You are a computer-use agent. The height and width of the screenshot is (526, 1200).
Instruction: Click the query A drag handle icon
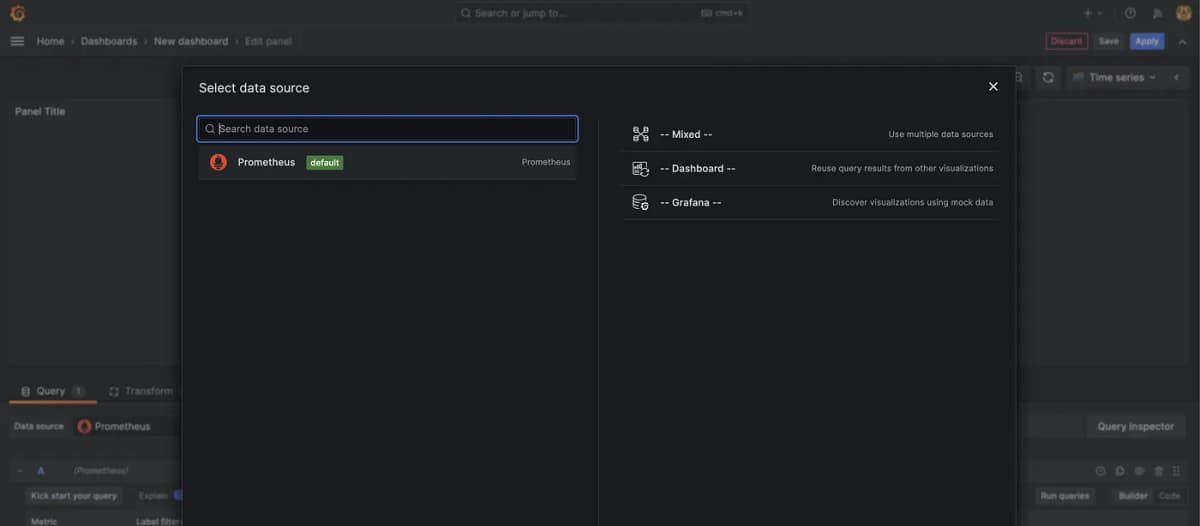[1176, 471]
